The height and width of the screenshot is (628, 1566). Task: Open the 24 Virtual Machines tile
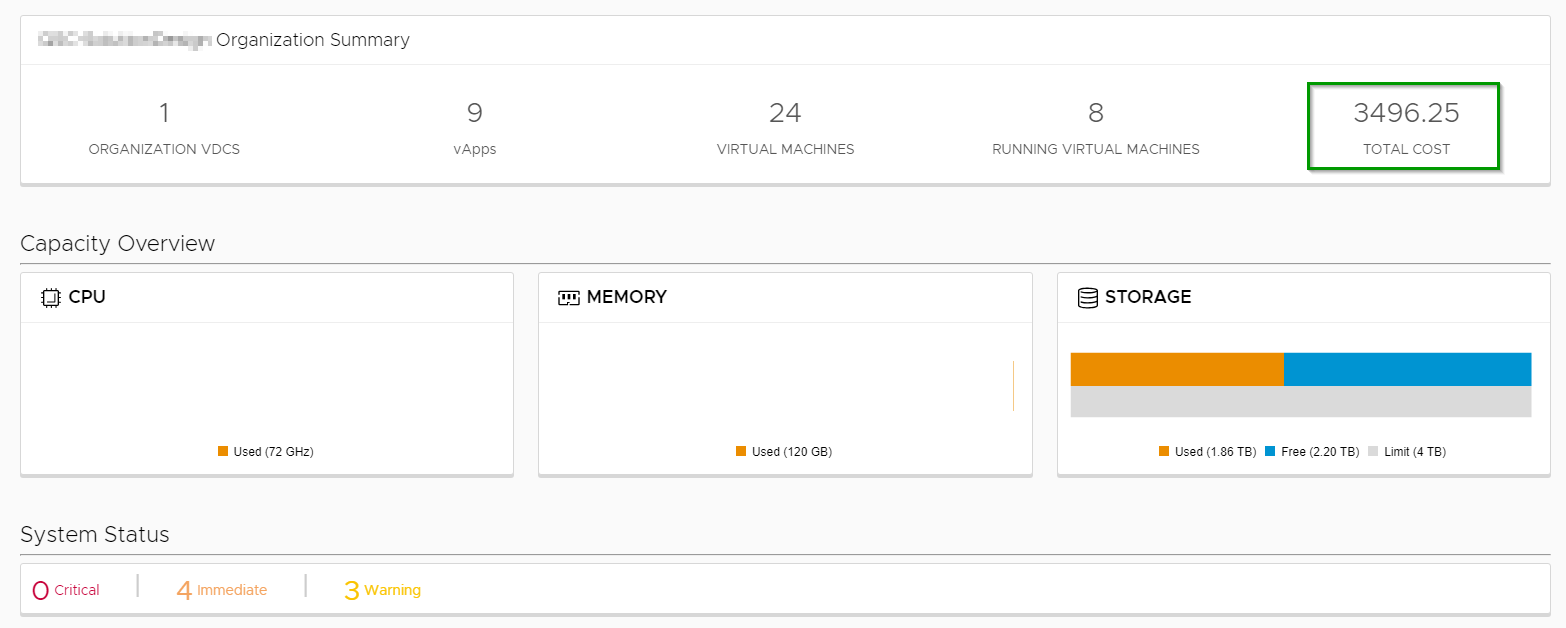click(x=785, y=127)
